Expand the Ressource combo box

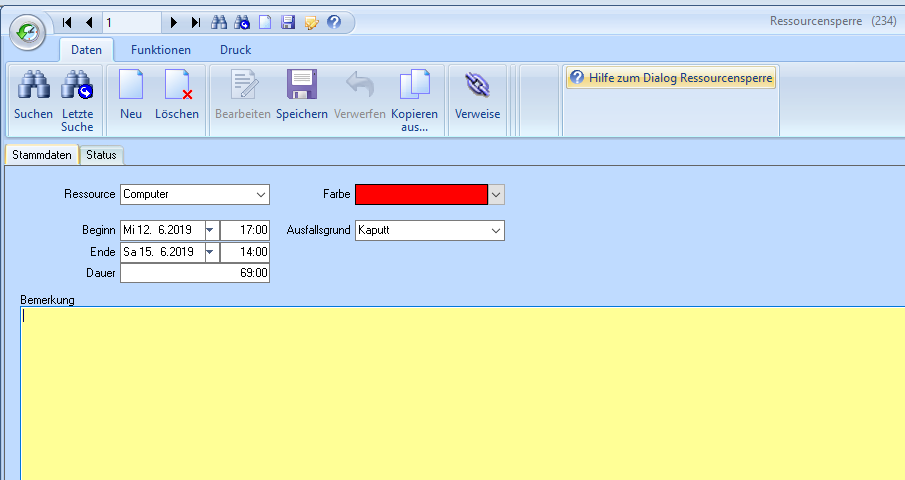click(x=261, y=194)
